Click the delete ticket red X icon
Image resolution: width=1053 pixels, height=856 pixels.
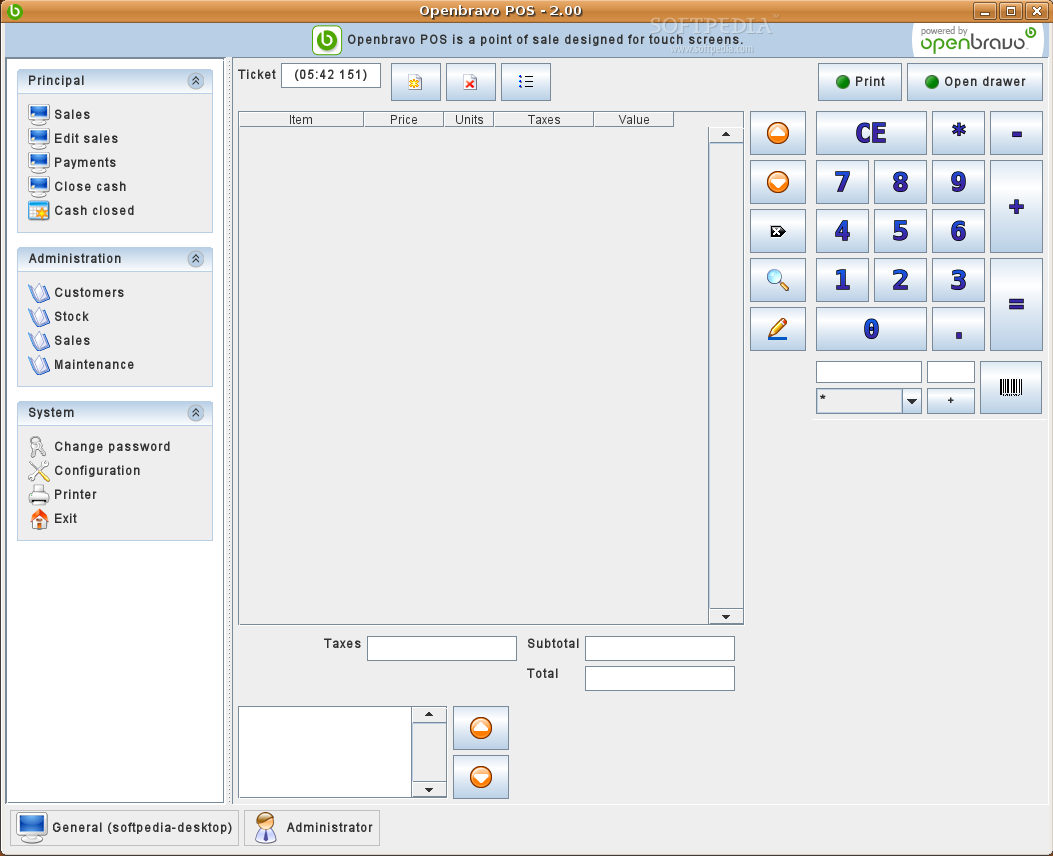(470, 82)
